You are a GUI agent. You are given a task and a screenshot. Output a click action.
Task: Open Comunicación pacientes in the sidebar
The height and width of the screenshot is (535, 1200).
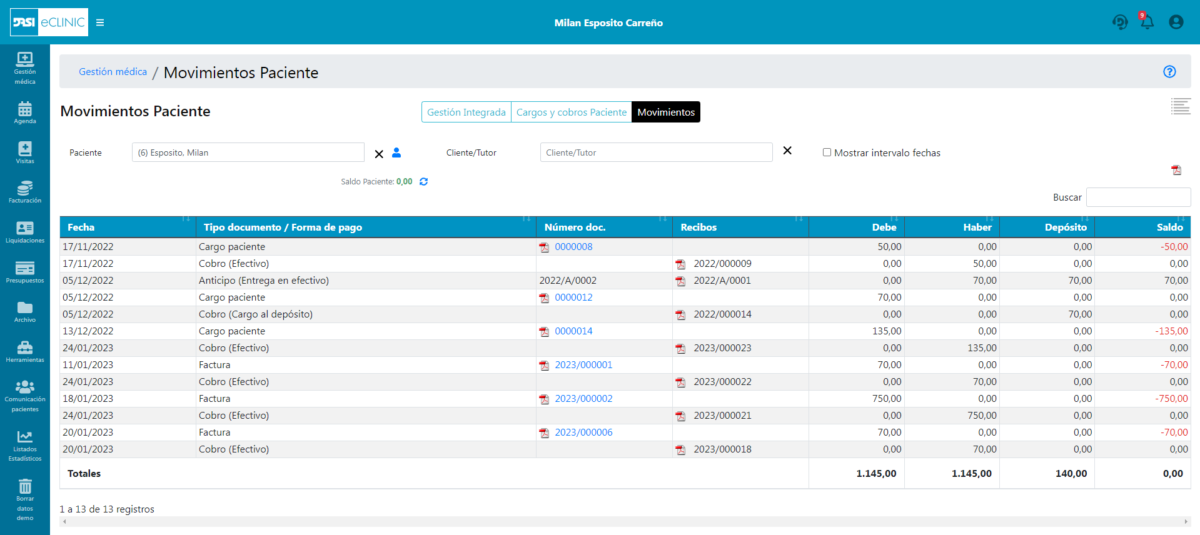click(25, 396)
